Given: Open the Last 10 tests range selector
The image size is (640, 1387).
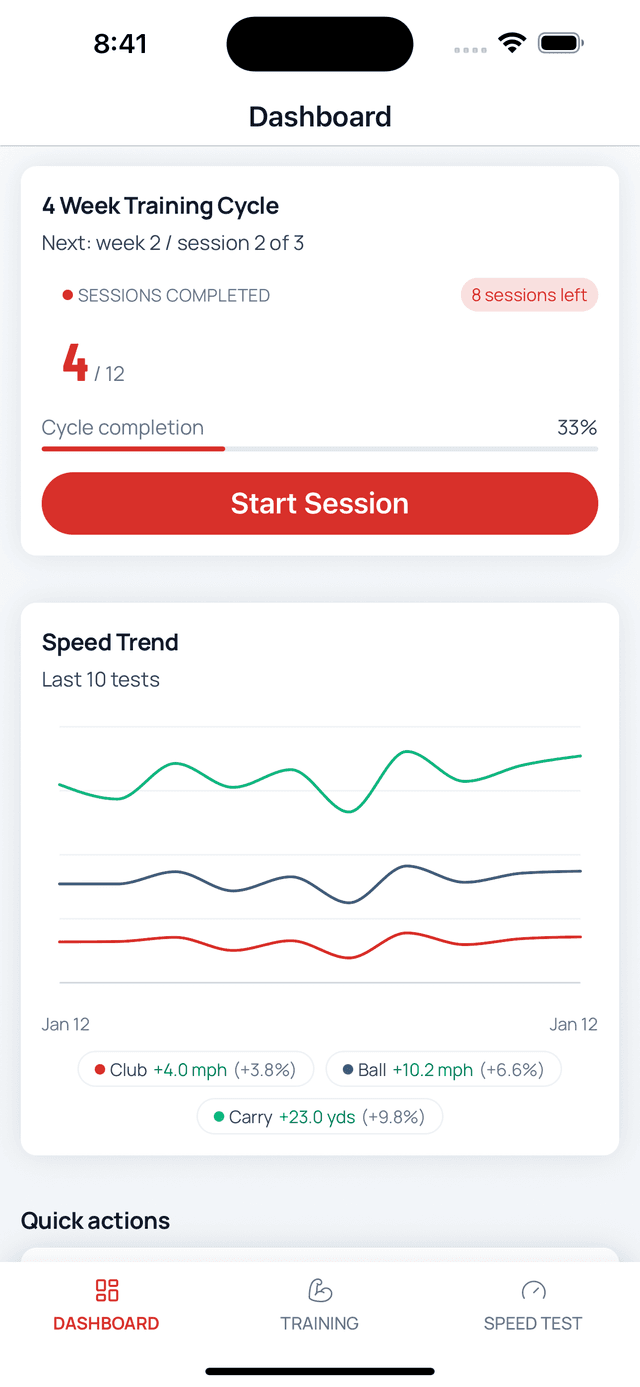Looking at the screenshot, I should point(100,679).
